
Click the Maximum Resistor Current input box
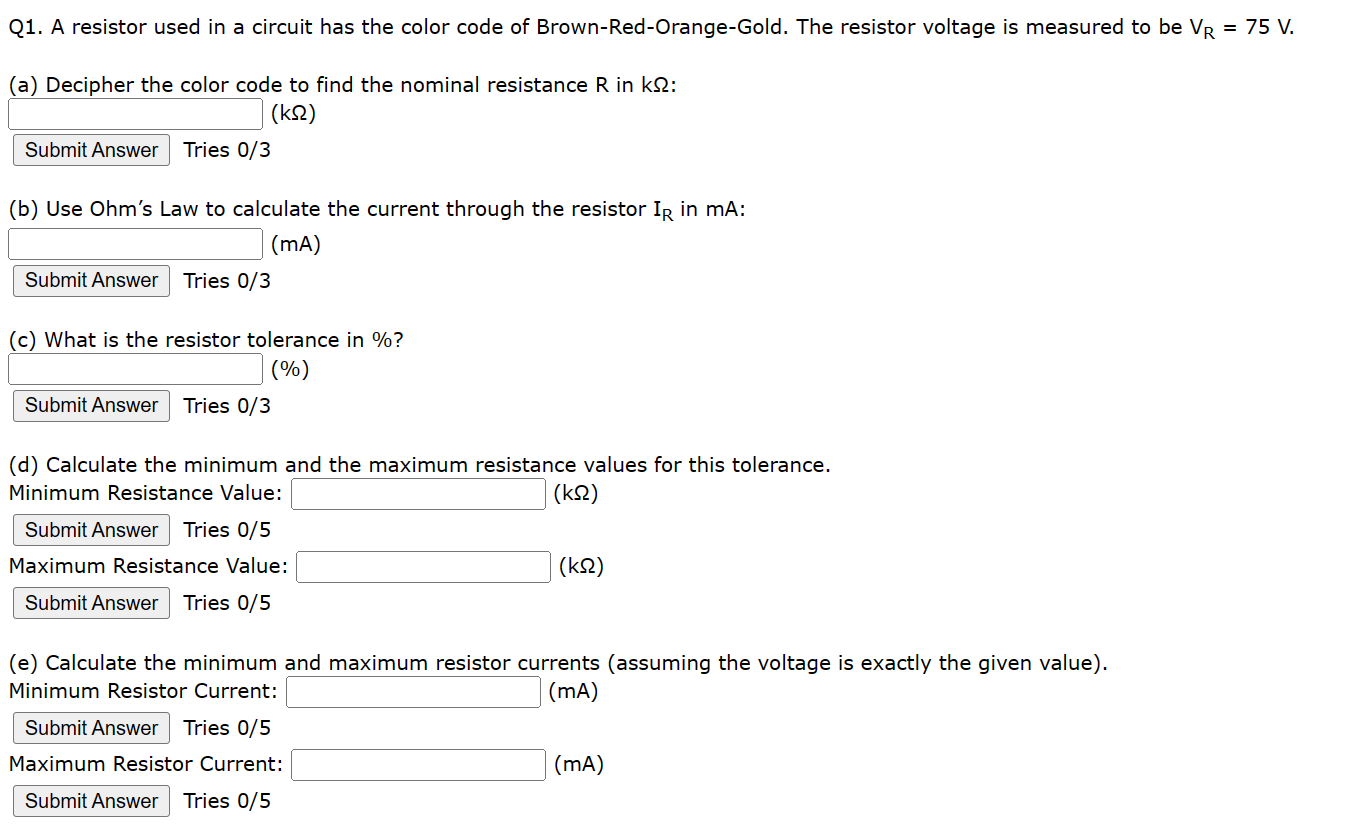click(x=417, y=764)
